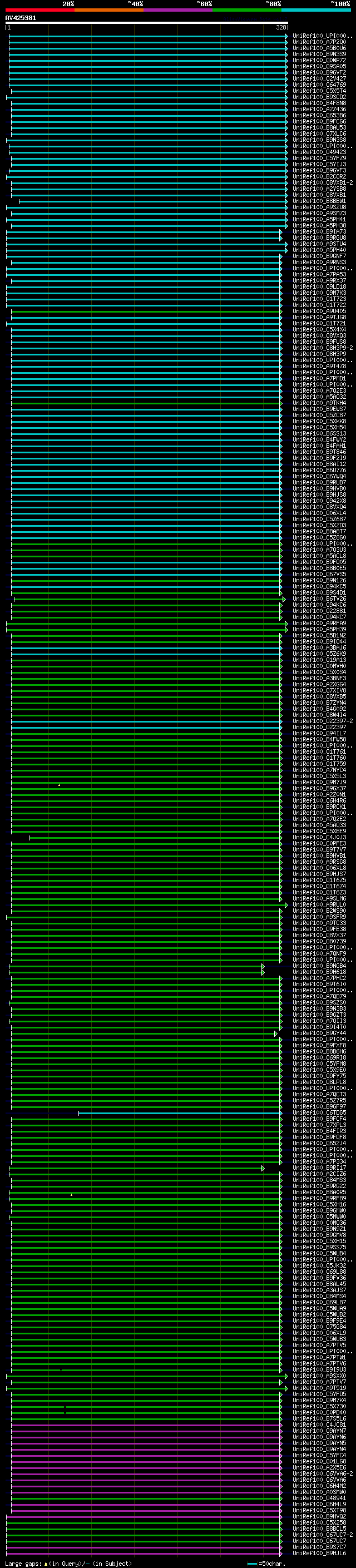Select the AV425381 query label
This screenshot has width=356, height=1568.
pyautogui.click(x=21, y=18)
